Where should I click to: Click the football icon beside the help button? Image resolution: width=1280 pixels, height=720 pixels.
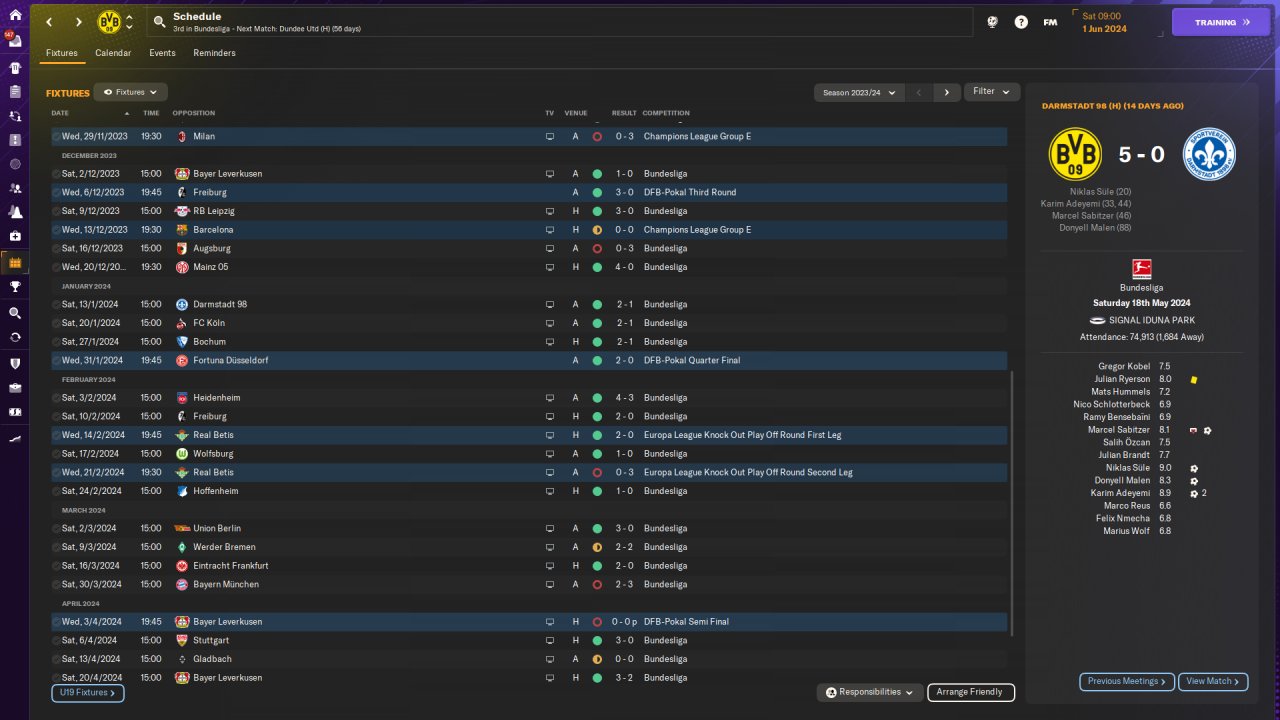pyautogui.click(x=992, y=22)
